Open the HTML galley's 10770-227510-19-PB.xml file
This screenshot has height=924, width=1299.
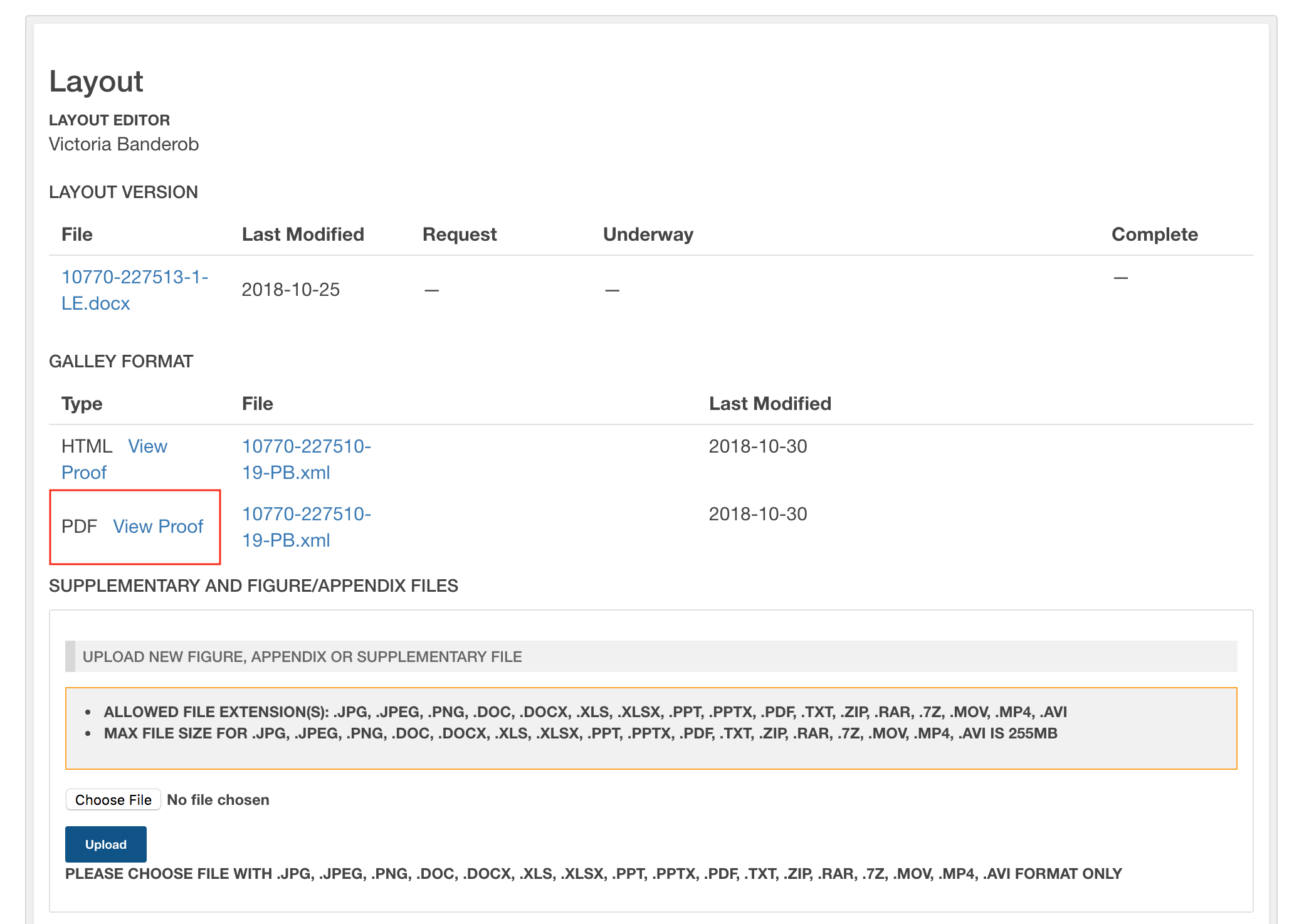306,447
